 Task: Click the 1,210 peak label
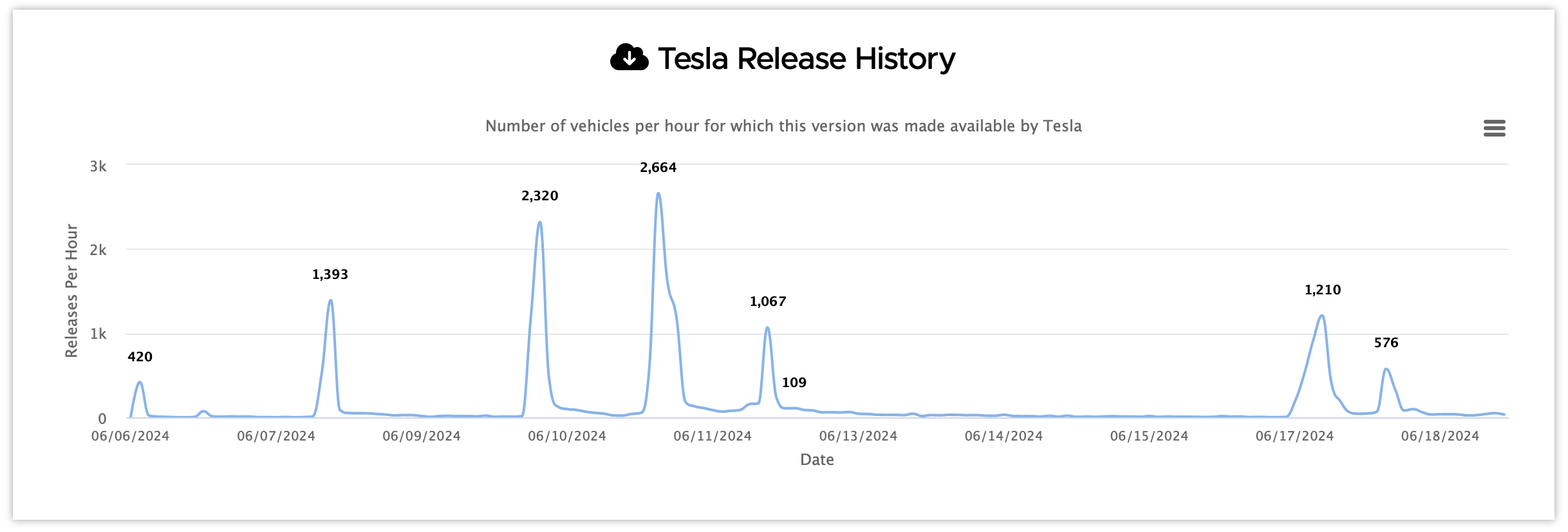point(1322,290)
